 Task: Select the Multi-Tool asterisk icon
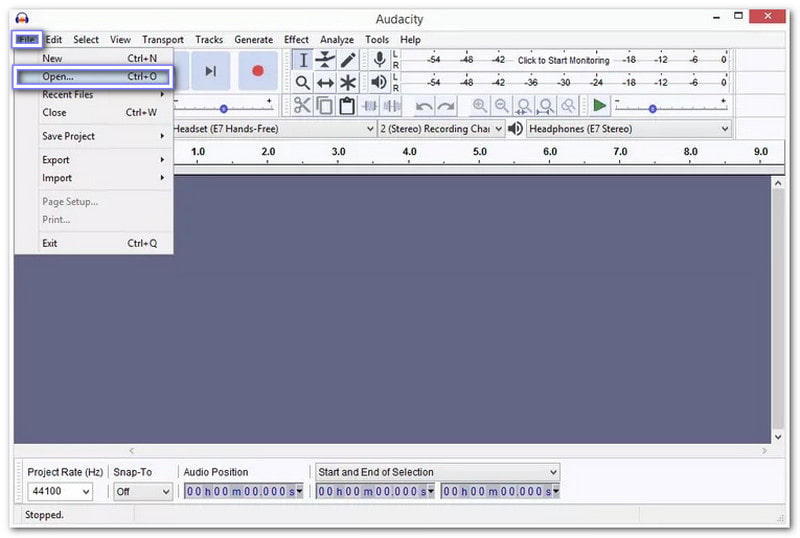click(347, 83)
